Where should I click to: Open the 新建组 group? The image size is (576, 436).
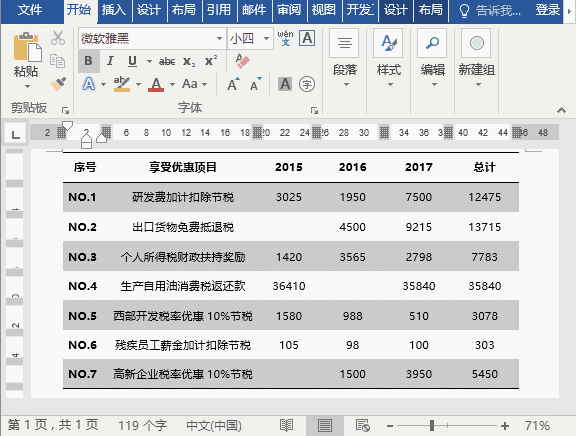pos(476,59)
